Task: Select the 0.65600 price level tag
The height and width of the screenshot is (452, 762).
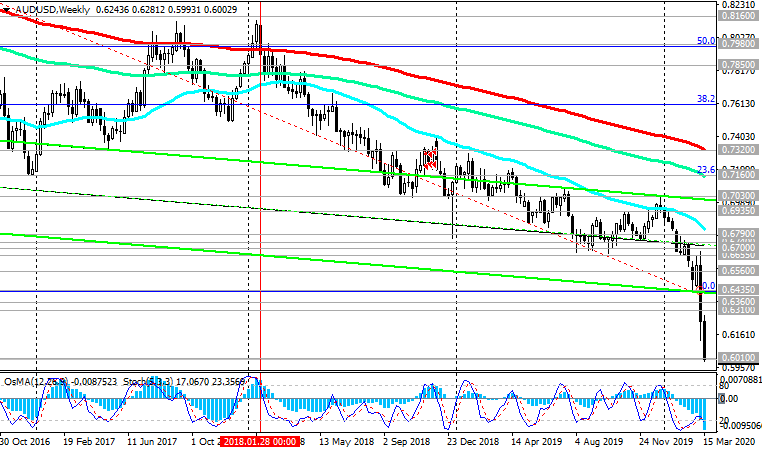Action: click(739, 270)
